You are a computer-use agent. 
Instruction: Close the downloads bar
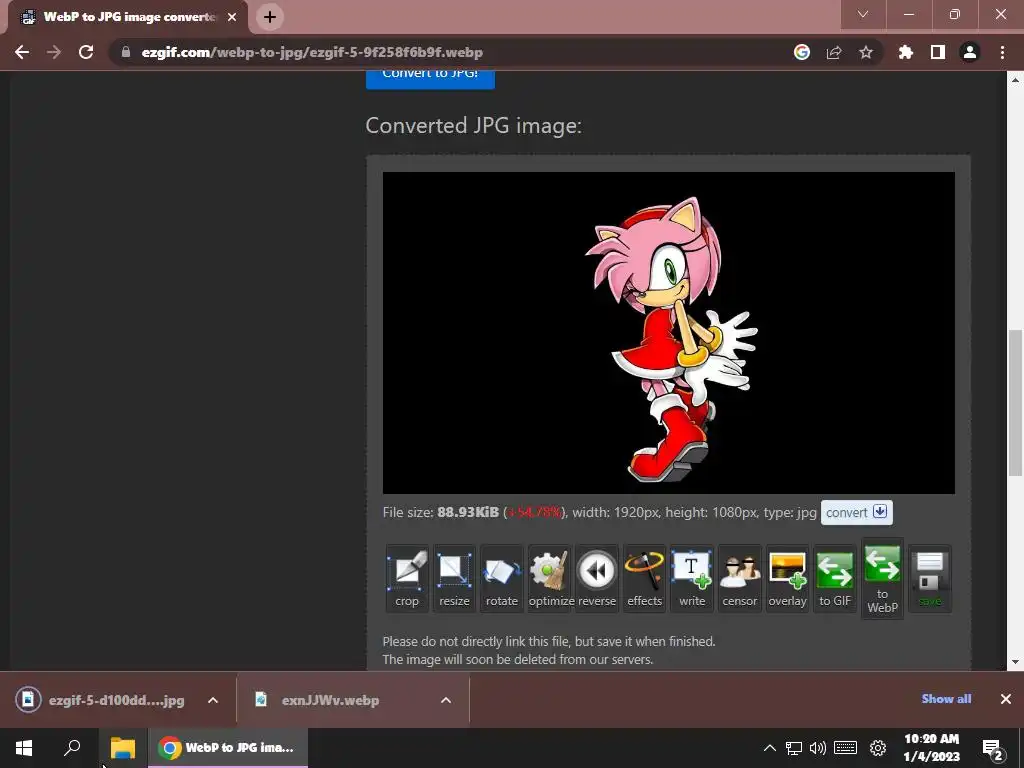1006,699
